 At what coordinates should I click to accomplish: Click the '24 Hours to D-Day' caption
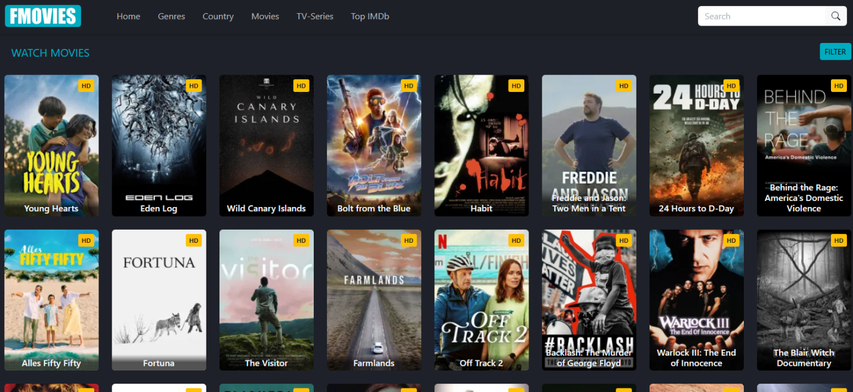(x=696, y=209)
